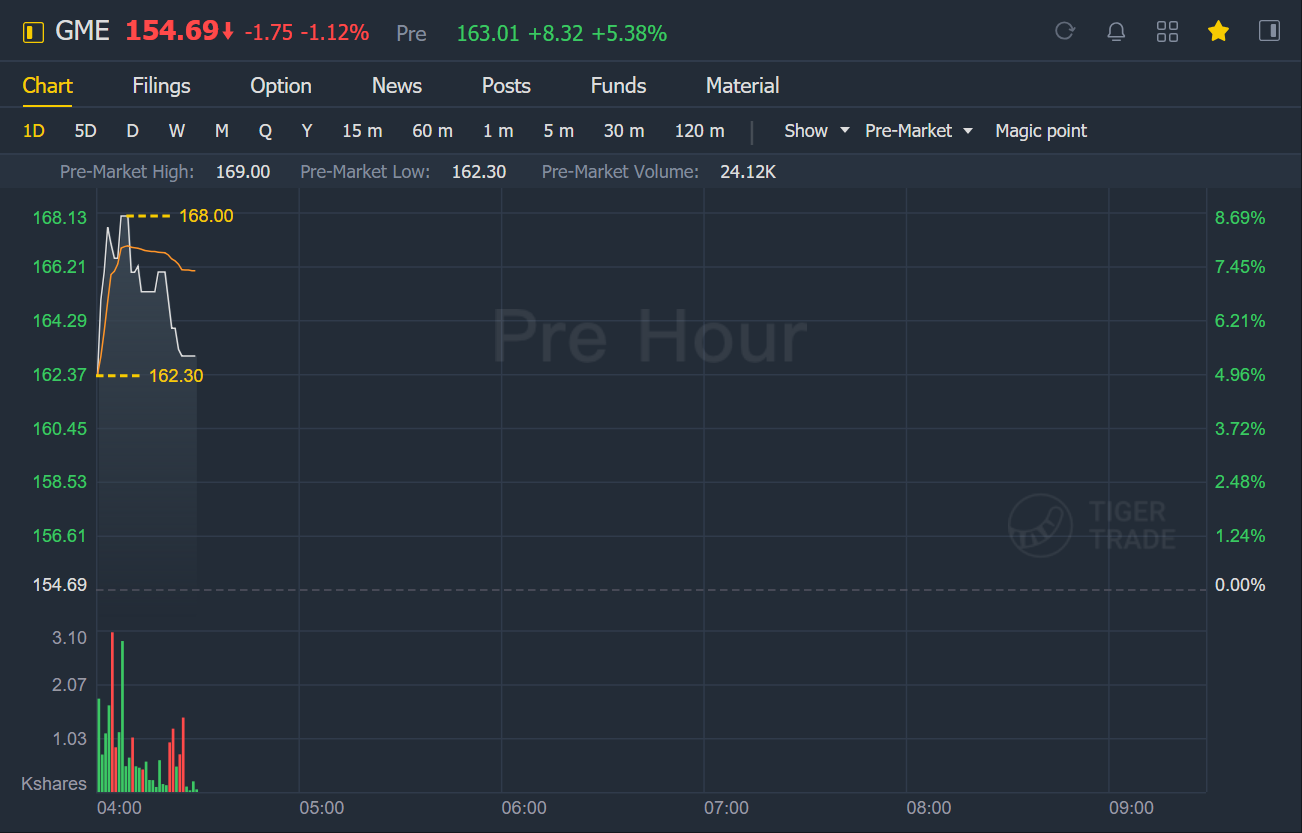Image resolution: width=1302 pixels, height=833 pixels.
Task: Click the Pre-Market High value 169.00
Action: pyautogui.click(x=243, y=172)
